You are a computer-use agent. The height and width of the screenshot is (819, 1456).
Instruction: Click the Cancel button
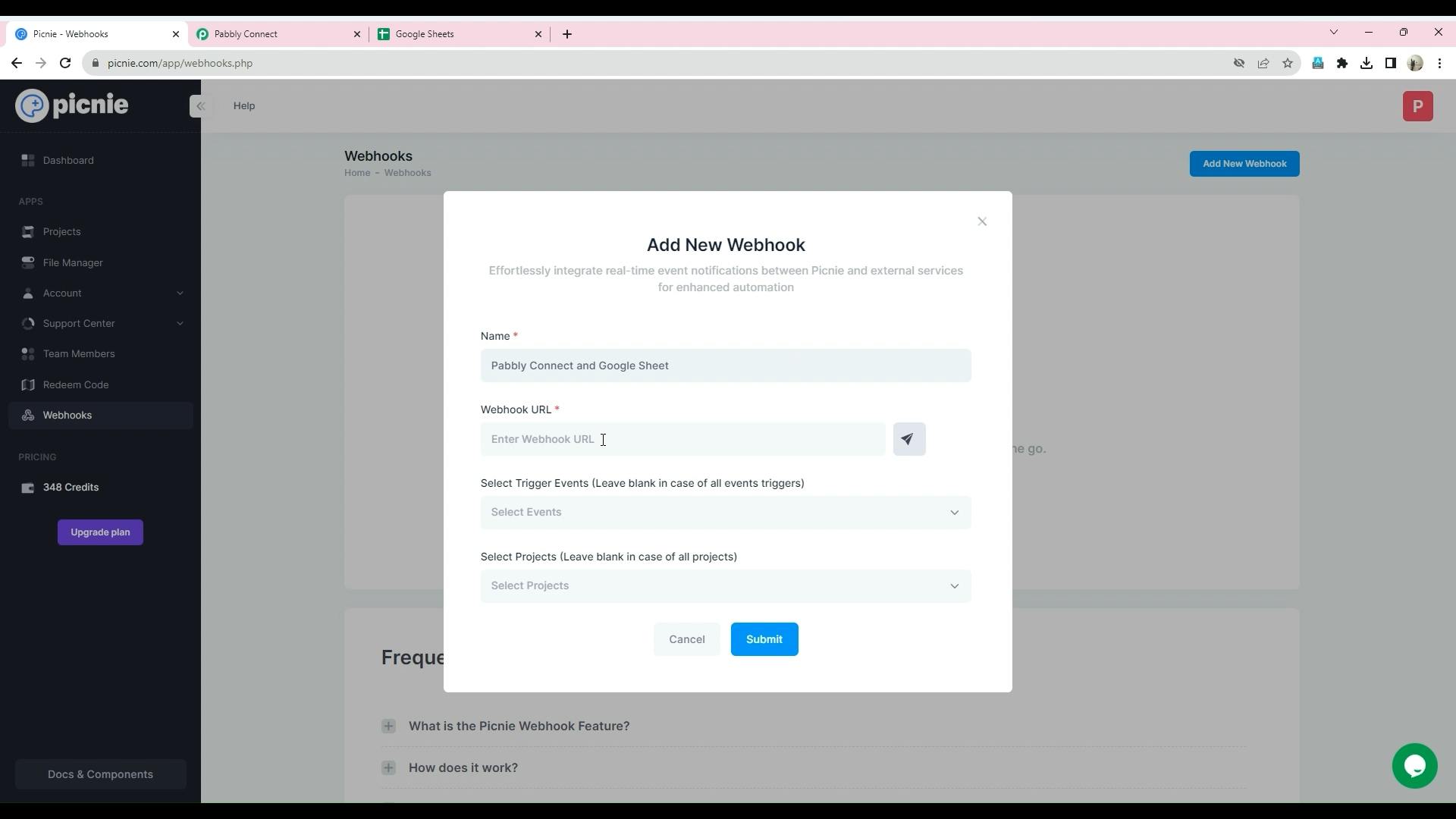tap(687, 639)
